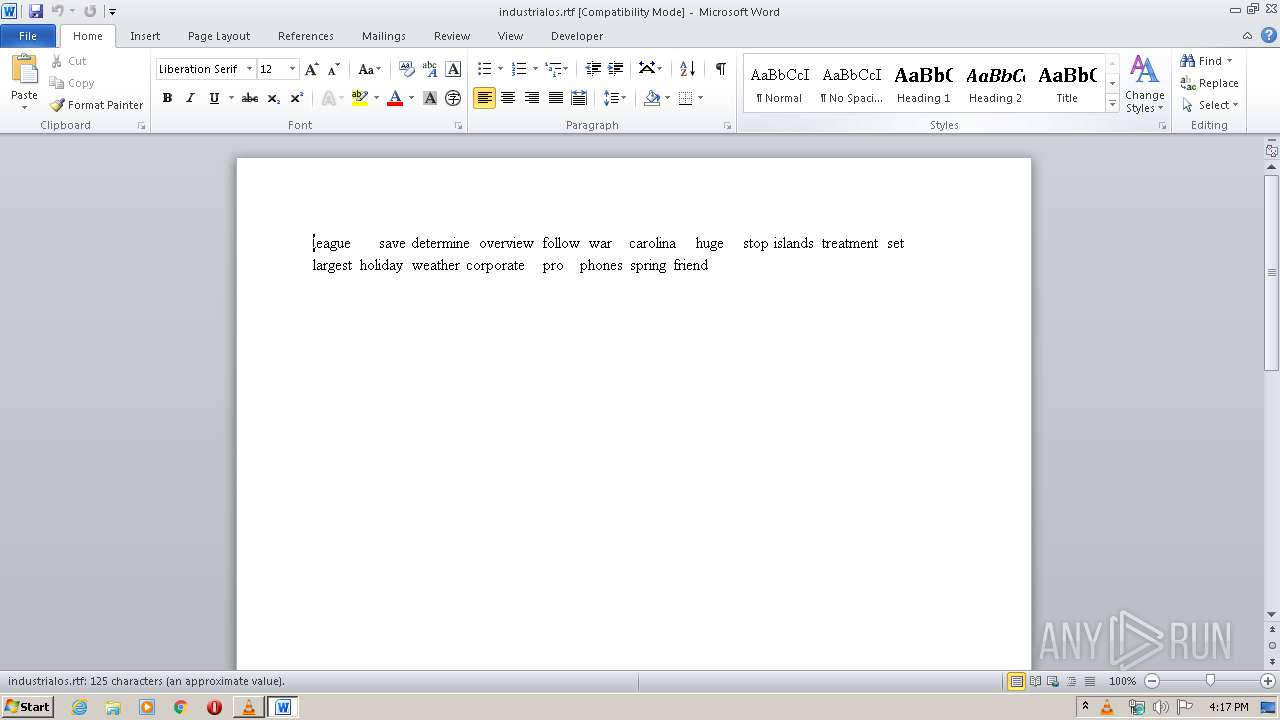Click the zoom slider handle
Viewport: 1280px width, 720px height.
tap(1210, 681)
